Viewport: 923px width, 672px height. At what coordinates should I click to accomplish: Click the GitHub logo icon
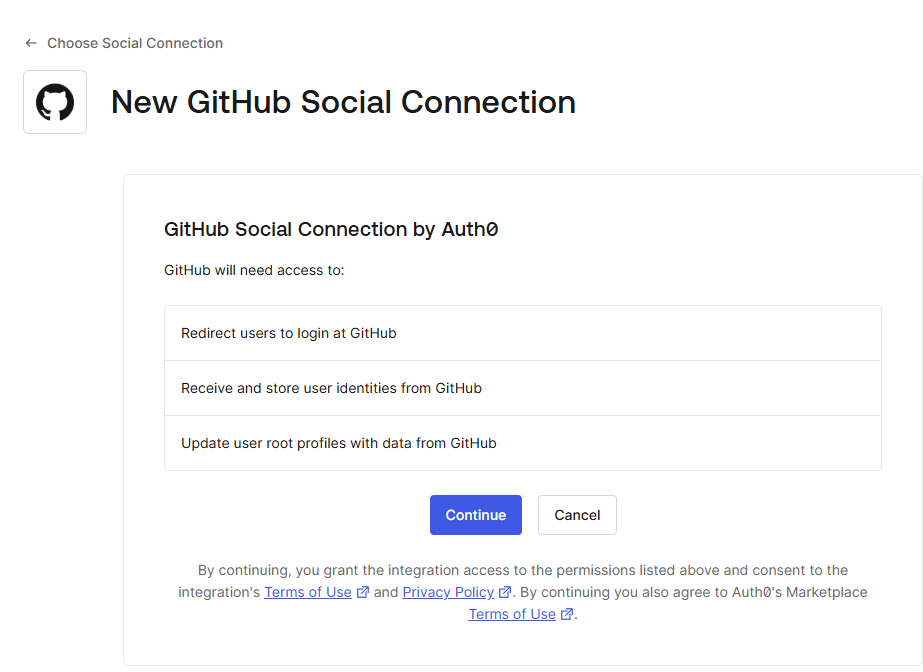55,102
